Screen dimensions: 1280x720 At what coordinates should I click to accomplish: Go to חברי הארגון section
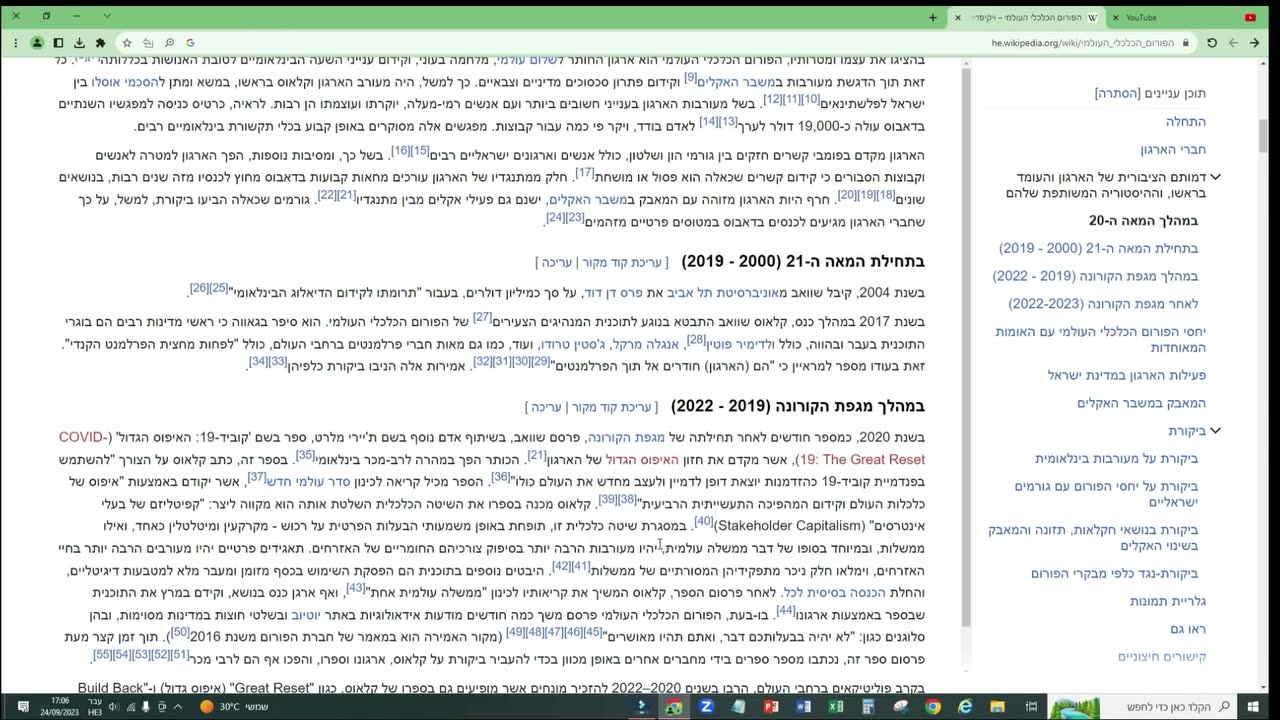tap(1172, 149)
